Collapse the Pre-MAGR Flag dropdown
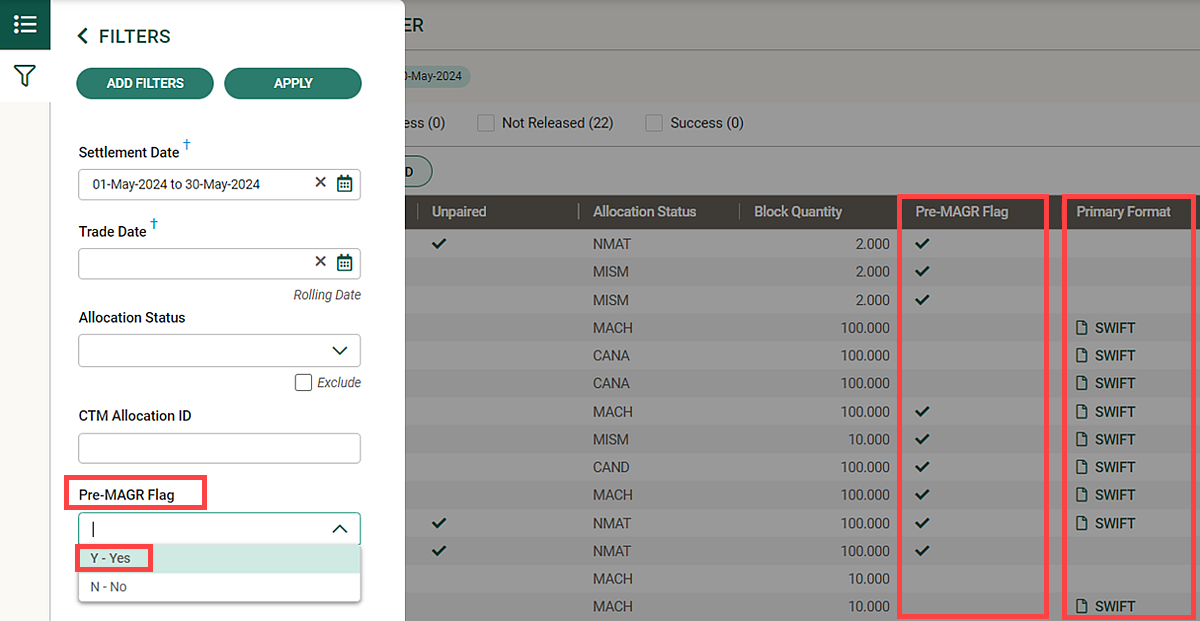Viewport: 1200px width, 621px height. [340, 528]
